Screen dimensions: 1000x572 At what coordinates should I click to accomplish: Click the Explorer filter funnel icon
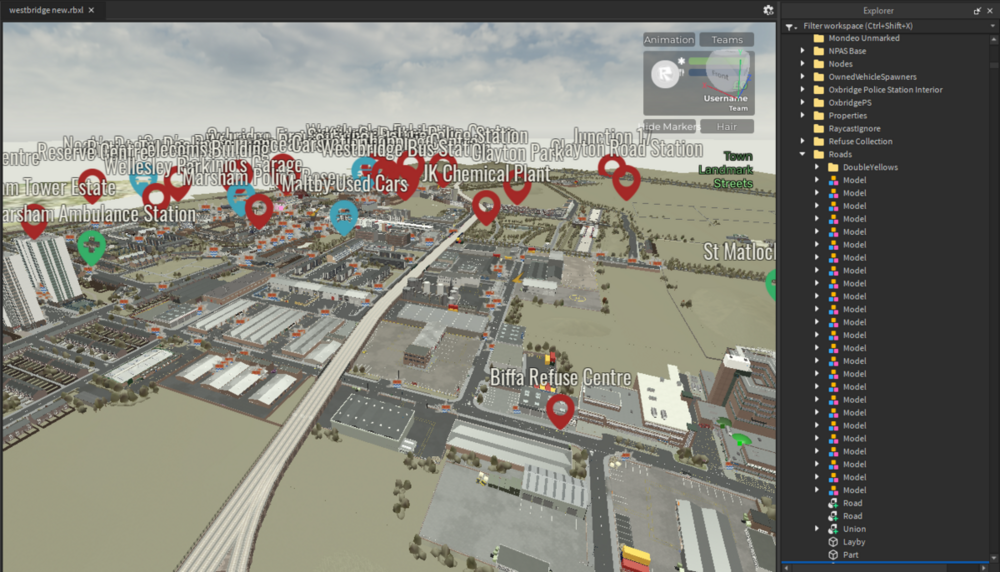click(790, 26)
